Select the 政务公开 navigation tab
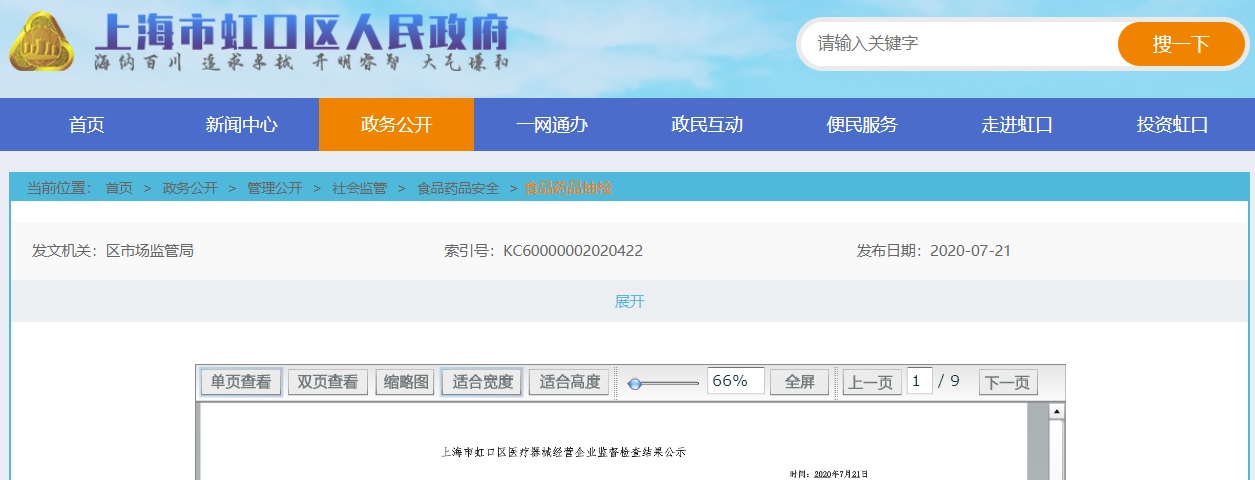Screen dimensions: 1255x480 pyautogui.click(x=396, y=125)
